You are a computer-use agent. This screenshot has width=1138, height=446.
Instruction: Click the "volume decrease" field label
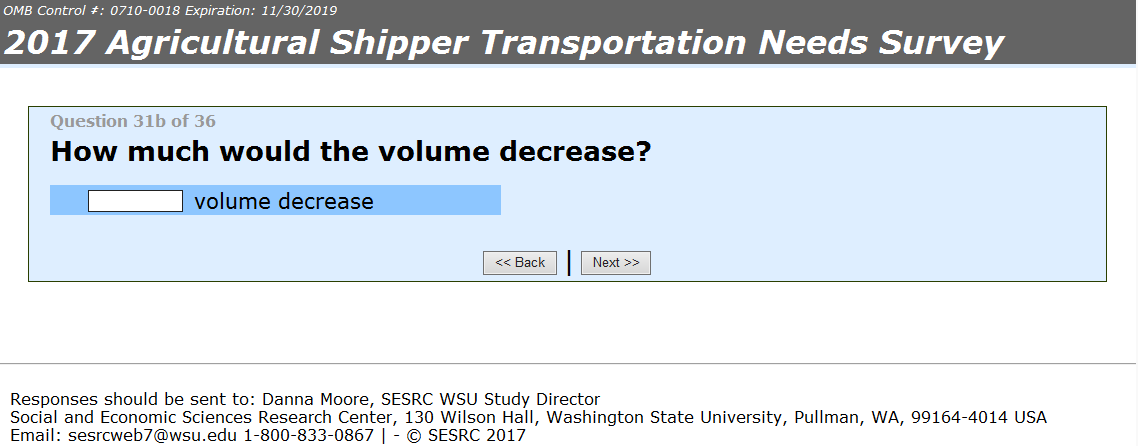coord(284,201)
